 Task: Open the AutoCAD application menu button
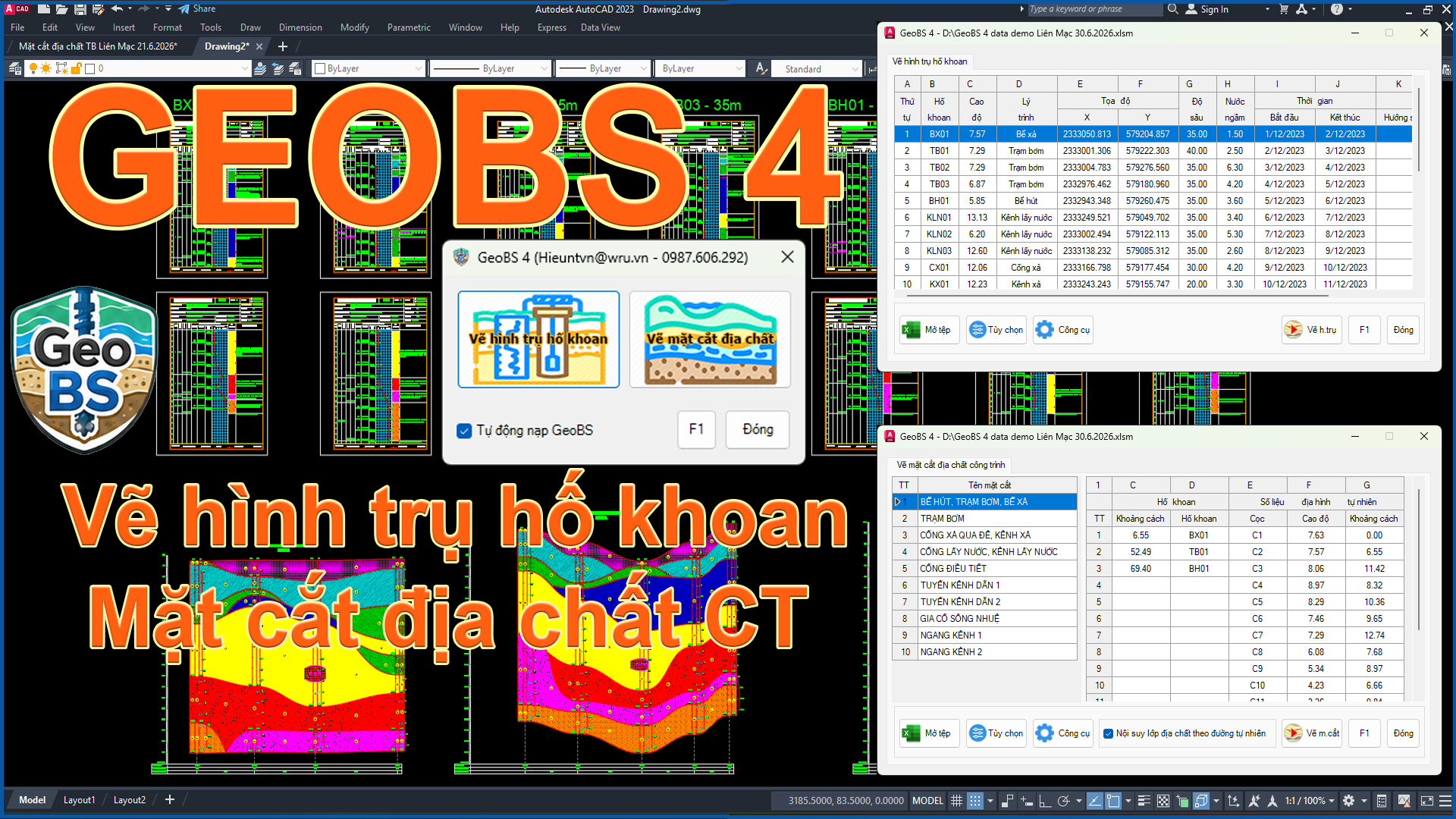coord(17,9)
